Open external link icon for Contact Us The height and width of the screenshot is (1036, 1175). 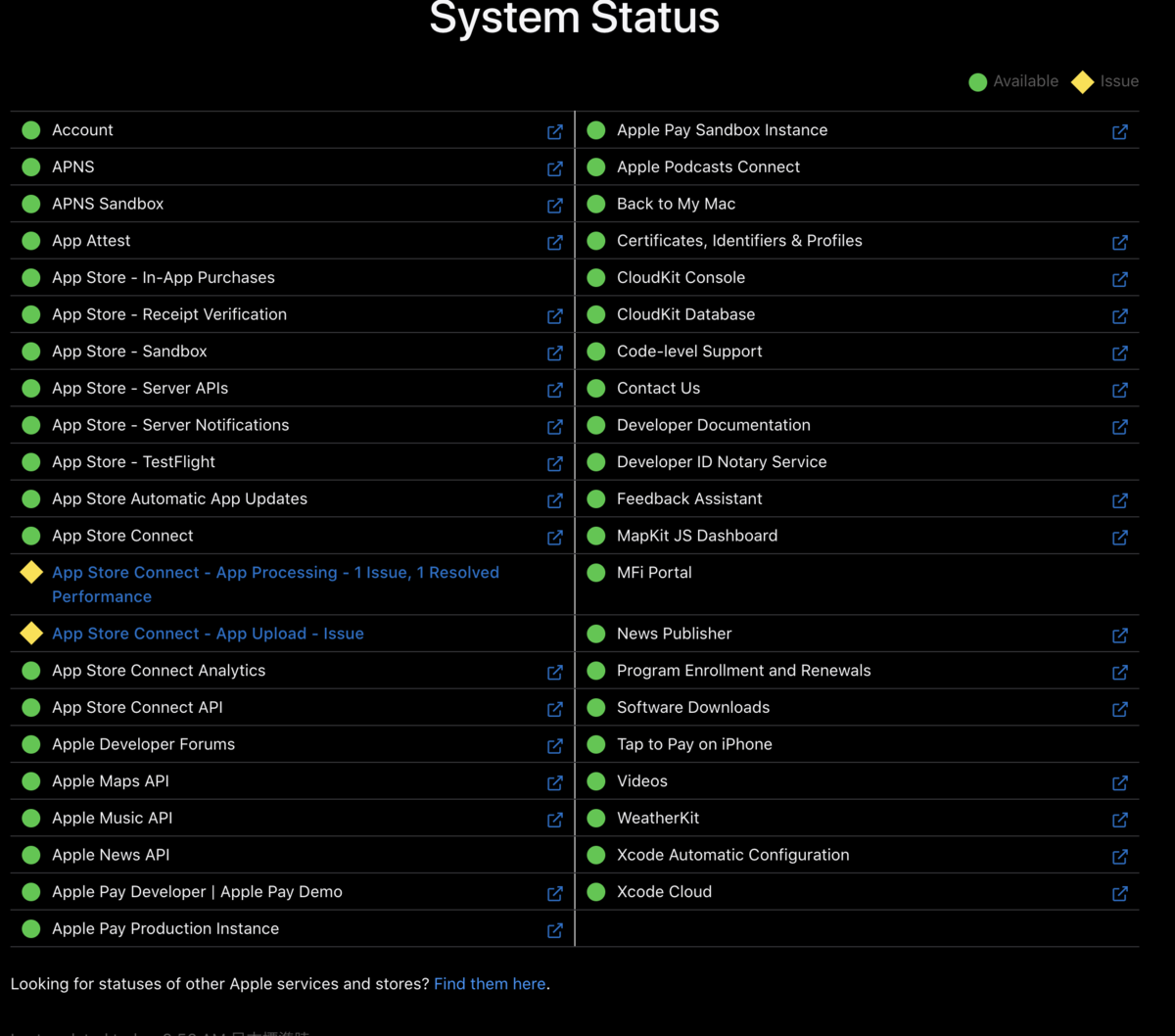pos(1120,390)
